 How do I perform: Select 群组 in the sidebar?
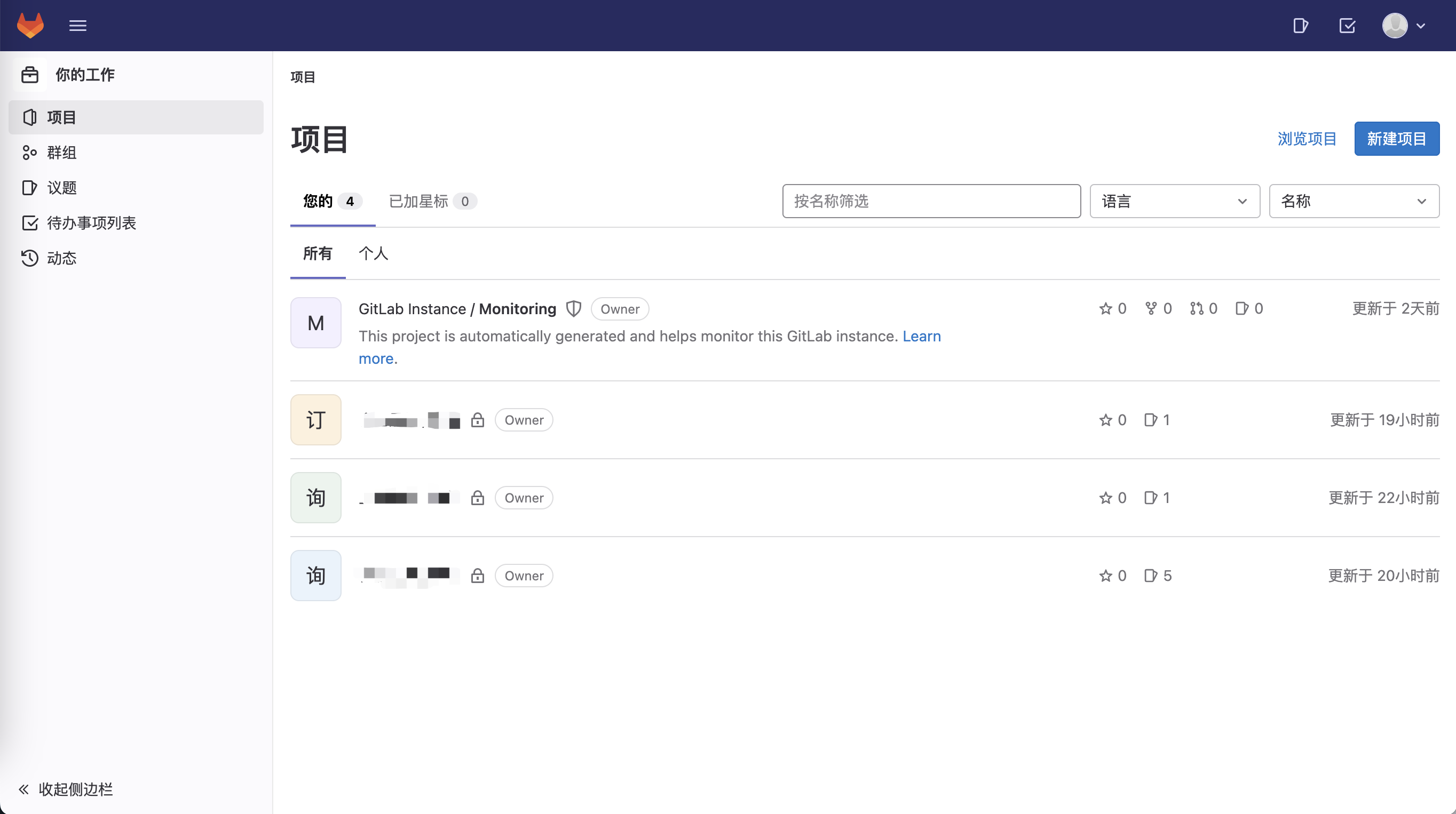coord(136,153)
